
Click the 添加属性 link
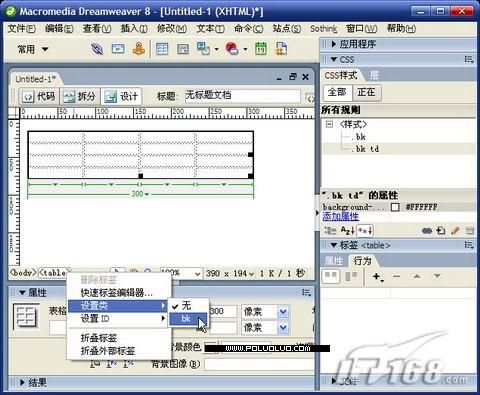pyautogui.click(x=340, y=217)
